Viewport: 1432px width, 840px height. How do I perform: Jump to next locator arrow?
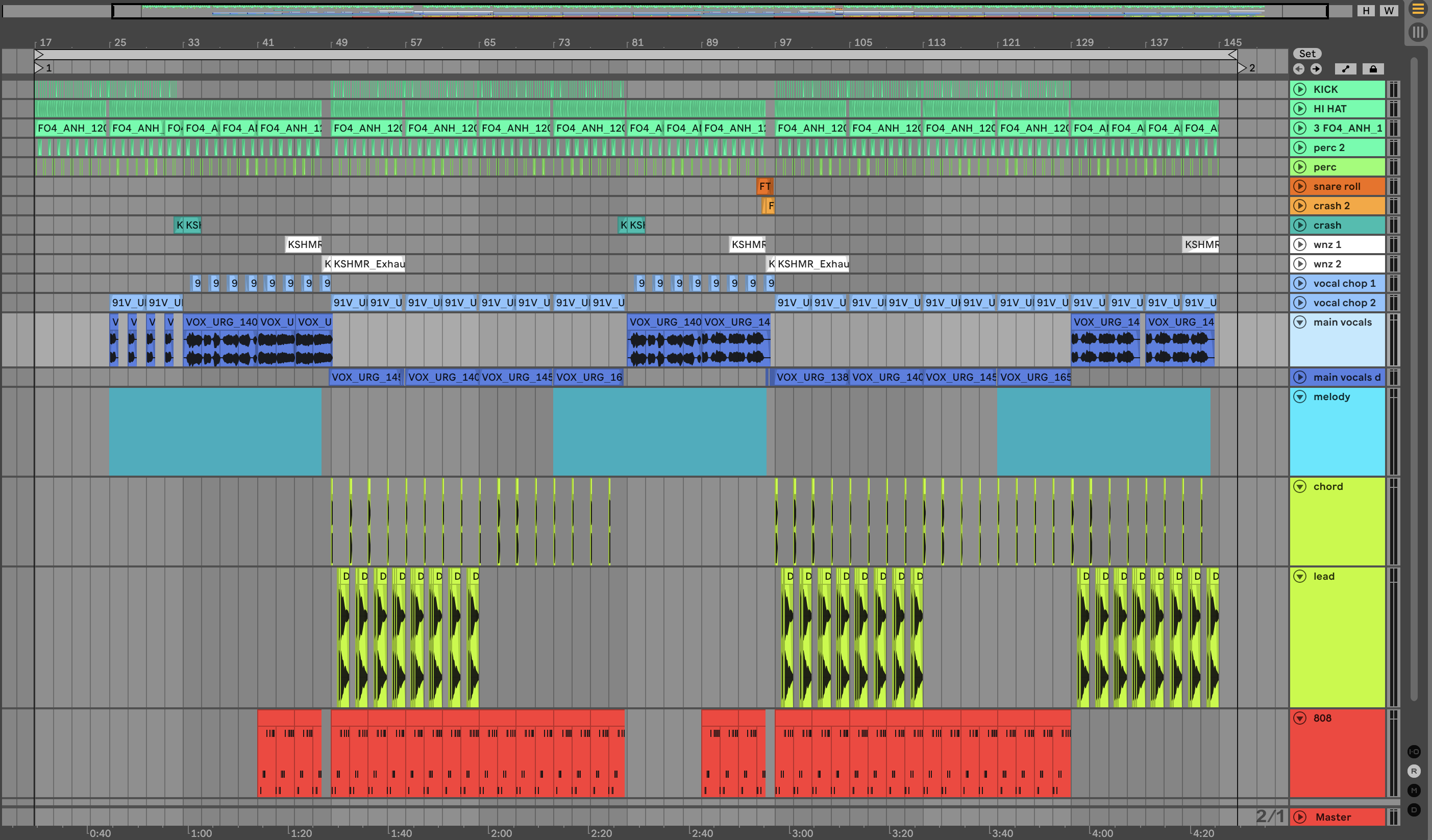[x=1316, y=69]
